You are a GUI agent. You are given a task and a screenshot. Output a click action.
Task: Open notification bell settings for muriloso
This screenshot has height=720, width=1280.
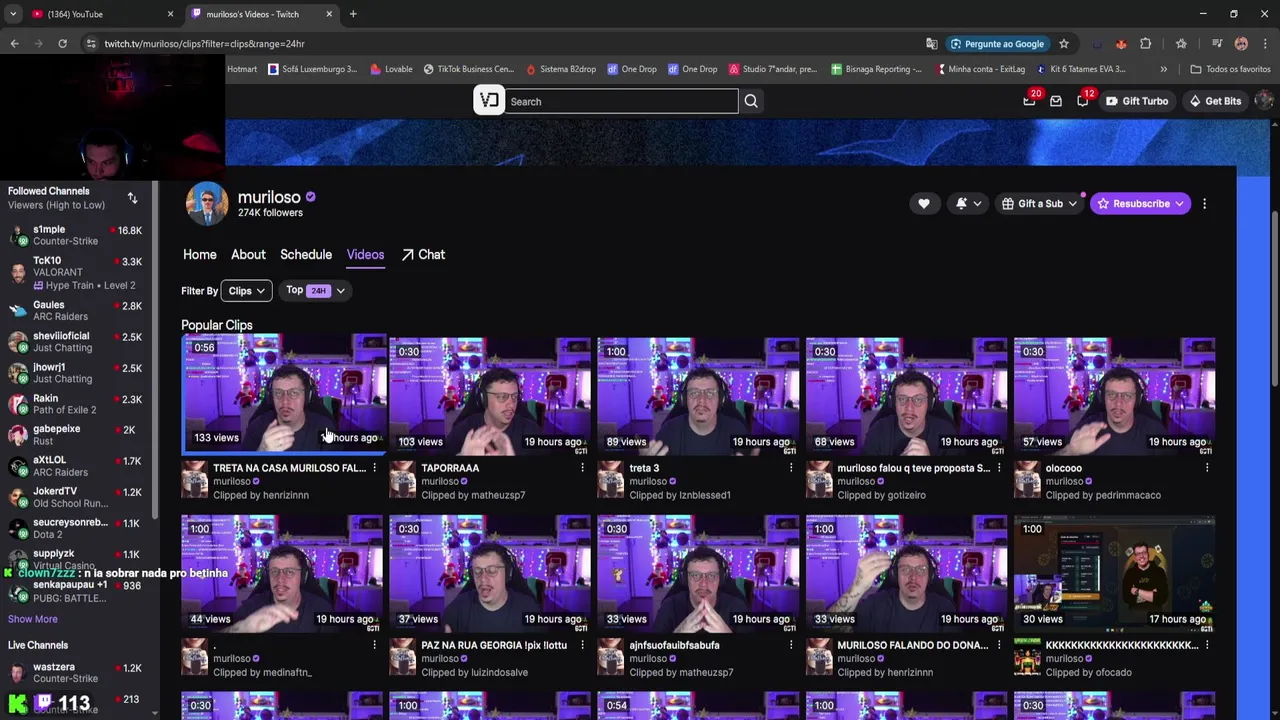tap(967, 204)
